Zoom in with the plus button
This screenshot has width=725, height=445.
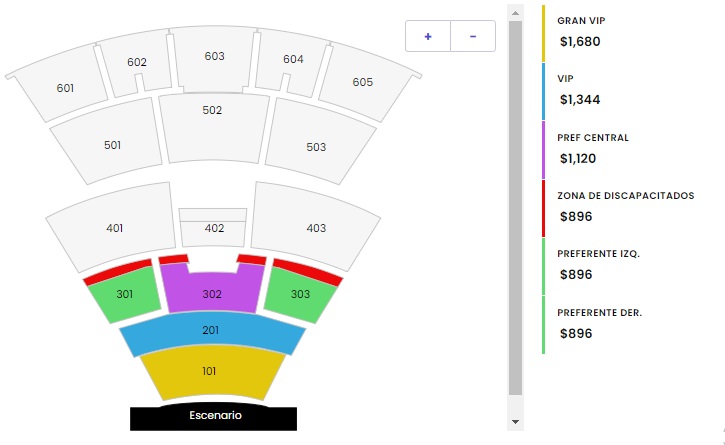[428, 36]
